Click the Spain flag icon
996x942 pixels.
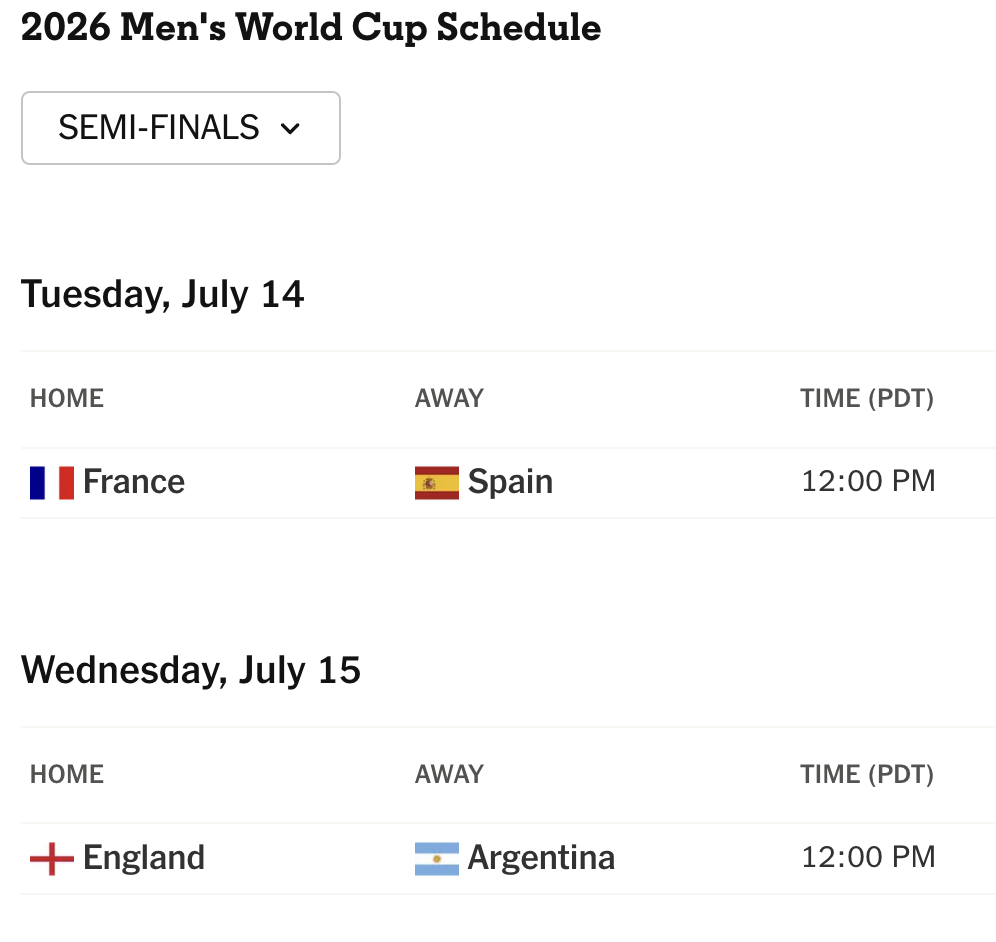[437, 483]
